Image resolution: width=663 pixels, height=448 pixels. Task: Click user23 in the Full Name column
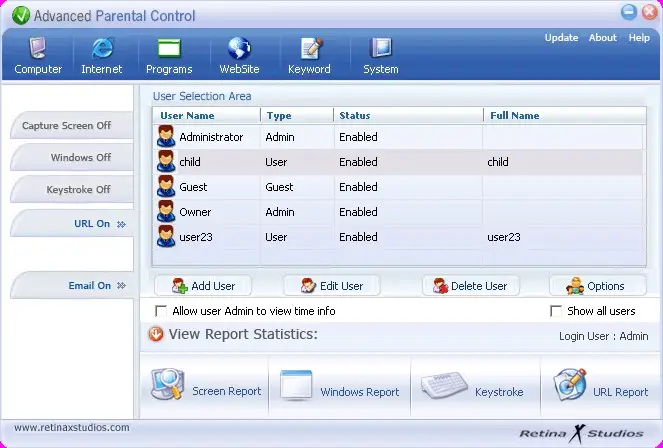coord(504,237)
